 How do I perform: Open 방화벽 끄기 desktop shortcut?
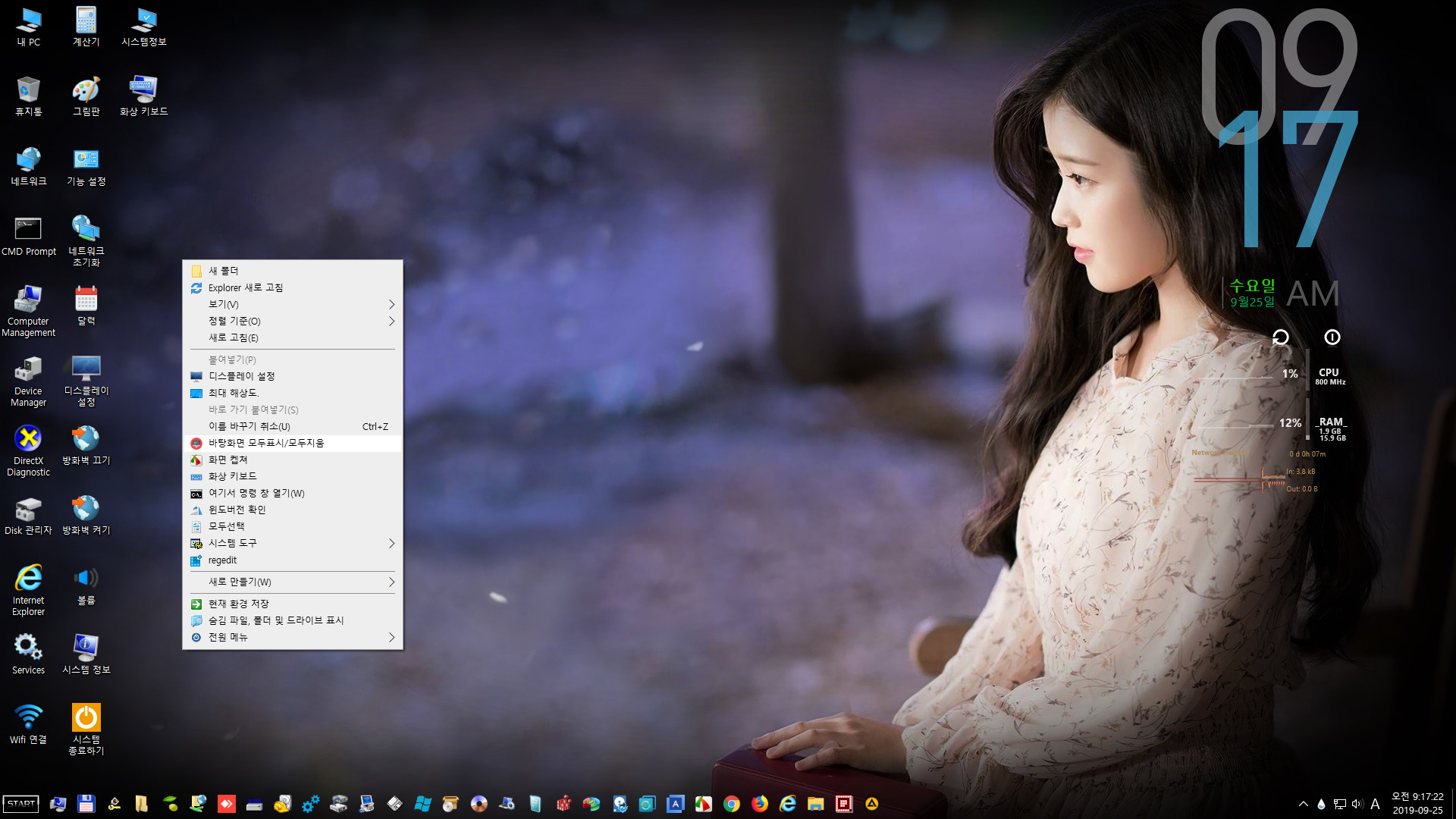click(86, 445)
